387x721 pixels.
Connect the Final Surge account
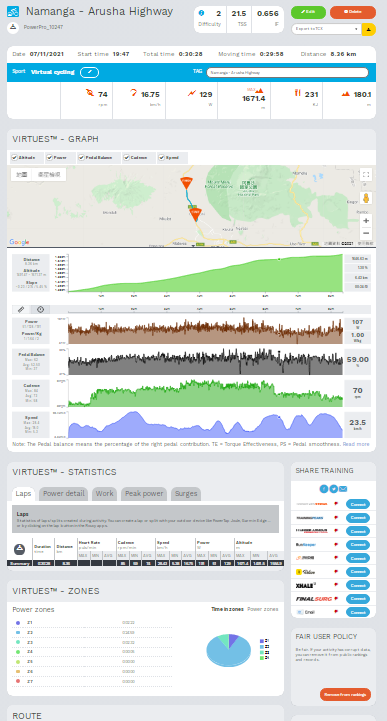(358, 599)
